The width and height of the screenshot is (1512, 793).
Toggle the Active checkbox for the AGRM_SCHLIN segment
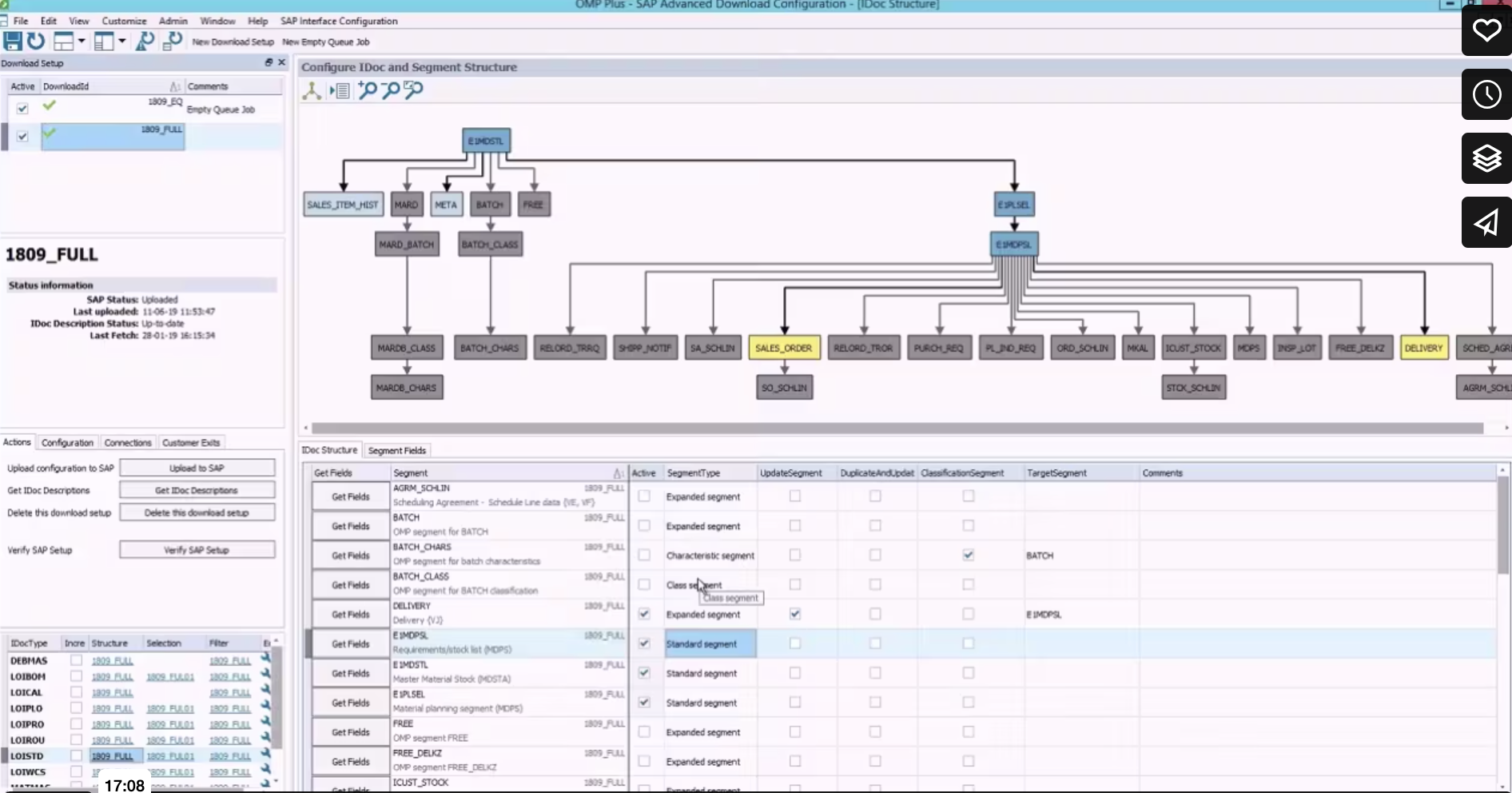[644, 496]
